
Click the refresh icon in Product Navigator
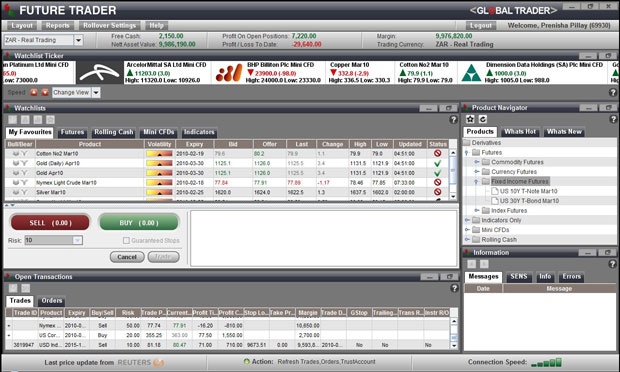click(x=483, y=119)
